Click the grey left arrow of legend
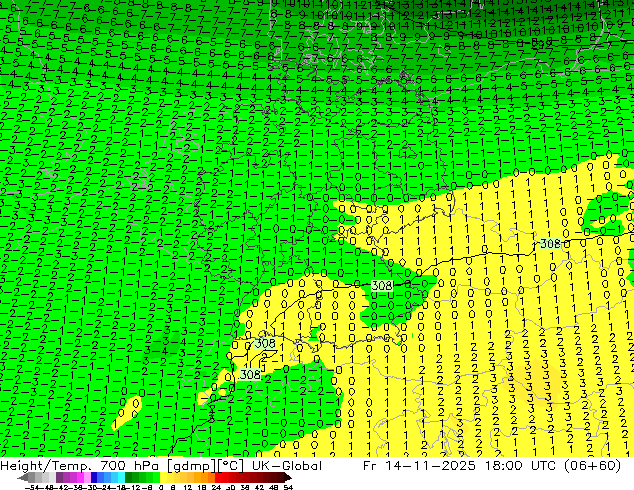The image size is (634, 490). point(22,478)
